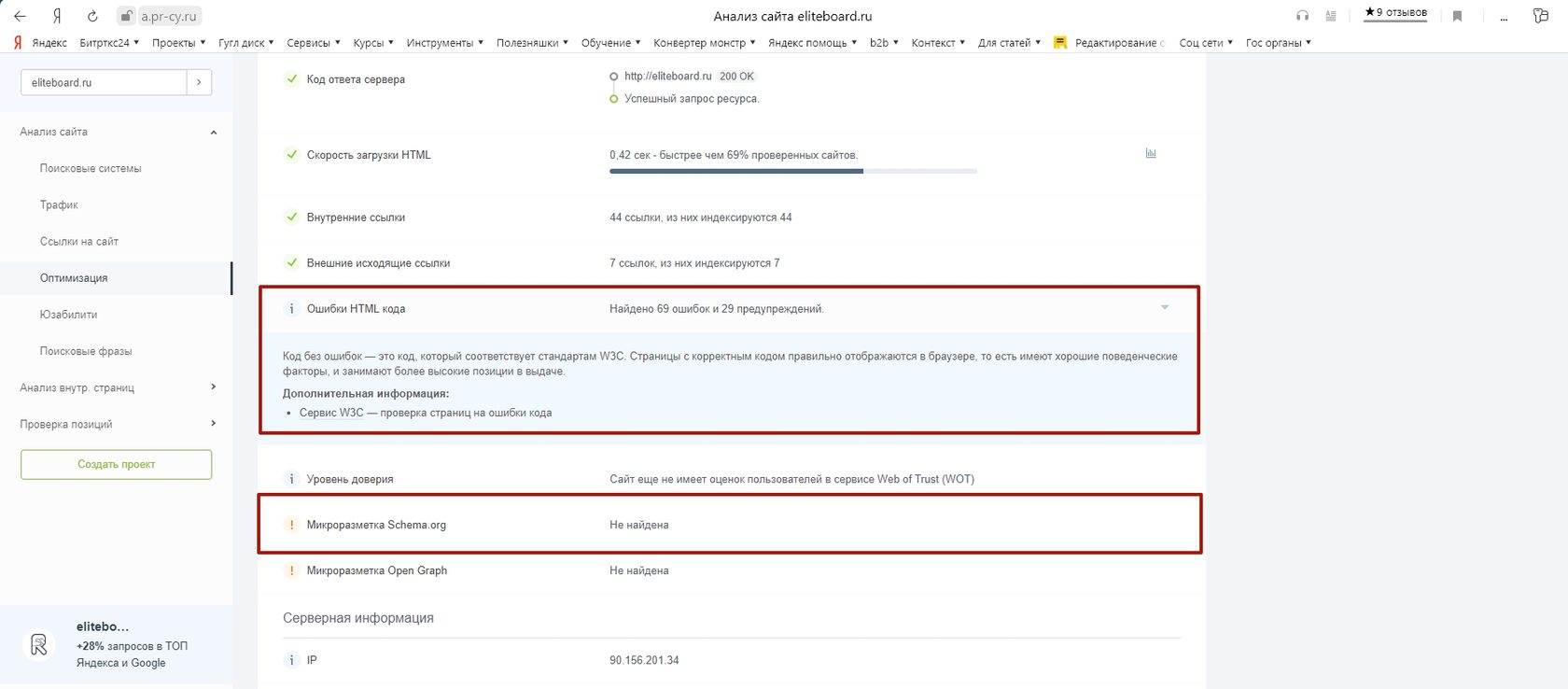Click the a.pr-cy.ru address bar
Screen dimensions: 1568x689
pos(169,16)
